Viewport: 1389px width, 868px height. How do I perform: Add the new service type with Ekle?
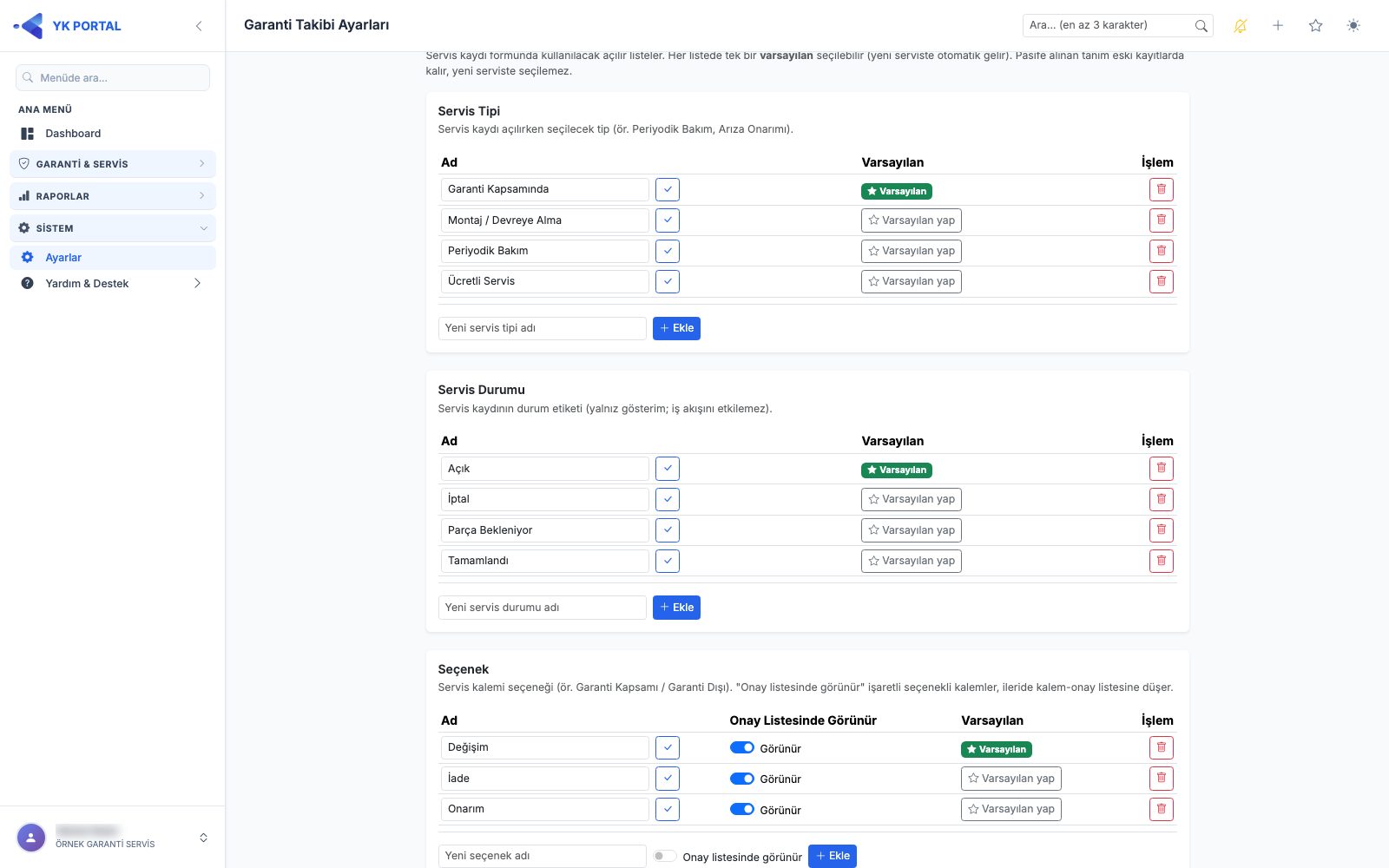coord(676,328)
